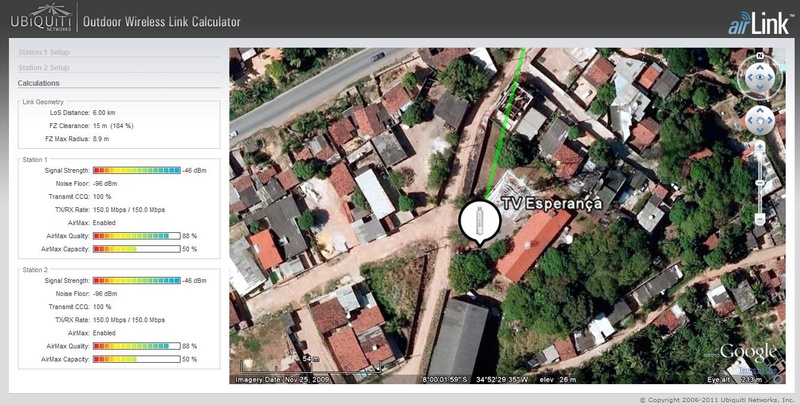Click Station 1 Signal Strength bar

(137, 170)
